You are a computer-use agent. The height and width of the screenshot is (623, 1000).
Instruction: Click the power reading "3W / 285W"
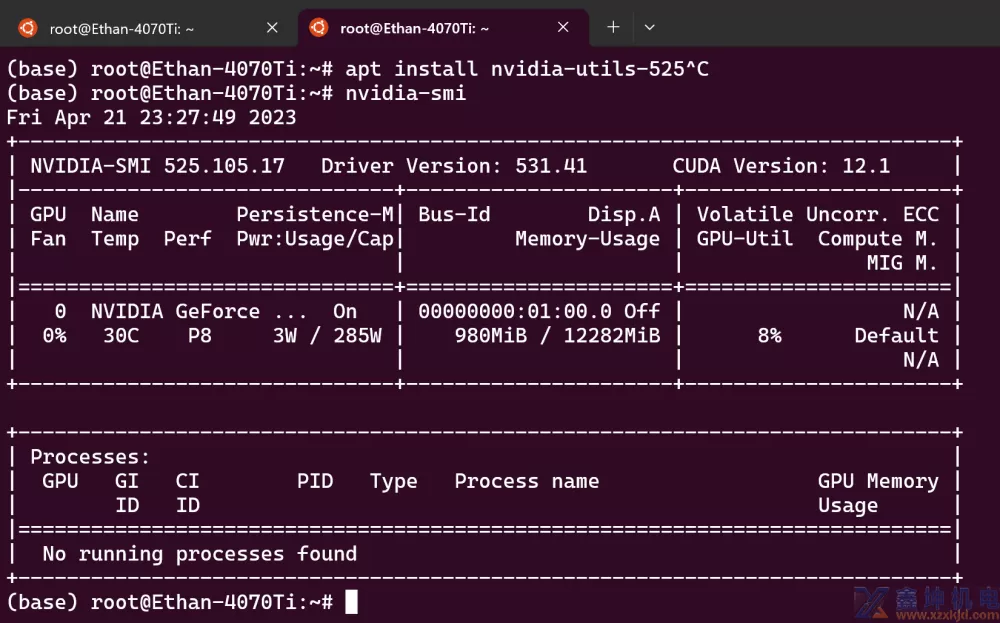pyautogui.click(x=327, y=335)
